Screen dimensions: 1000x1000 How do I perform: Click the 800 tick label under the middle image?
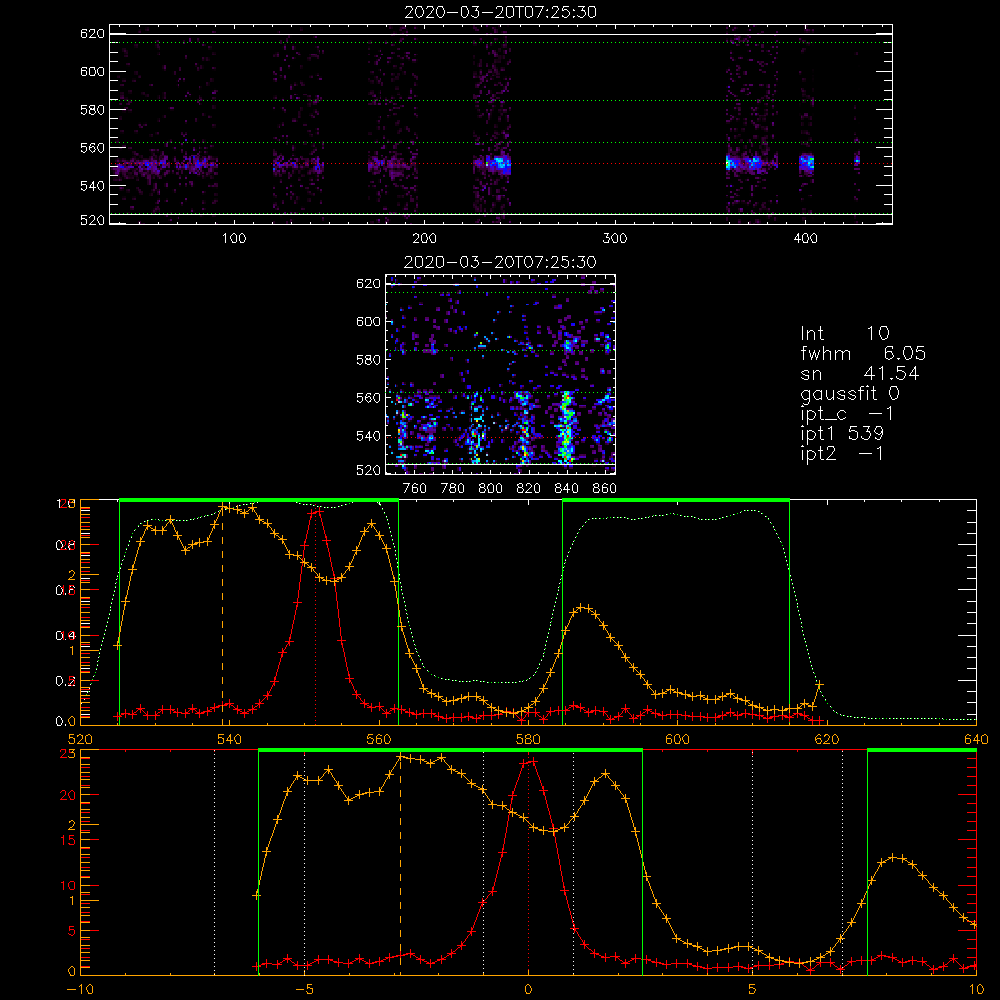click(x=490, y=489)
